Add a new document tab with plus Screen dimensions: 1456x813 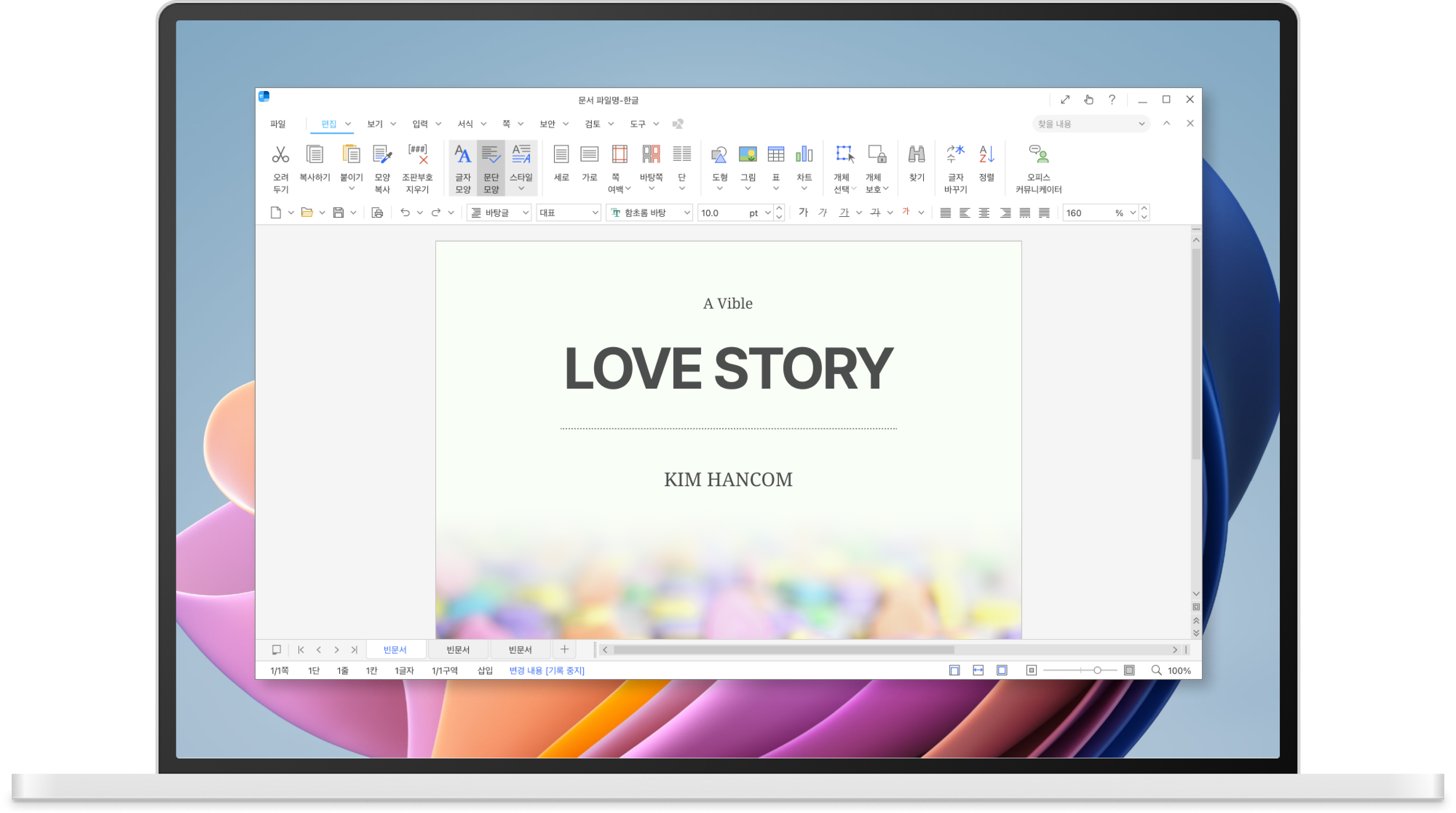564,650
